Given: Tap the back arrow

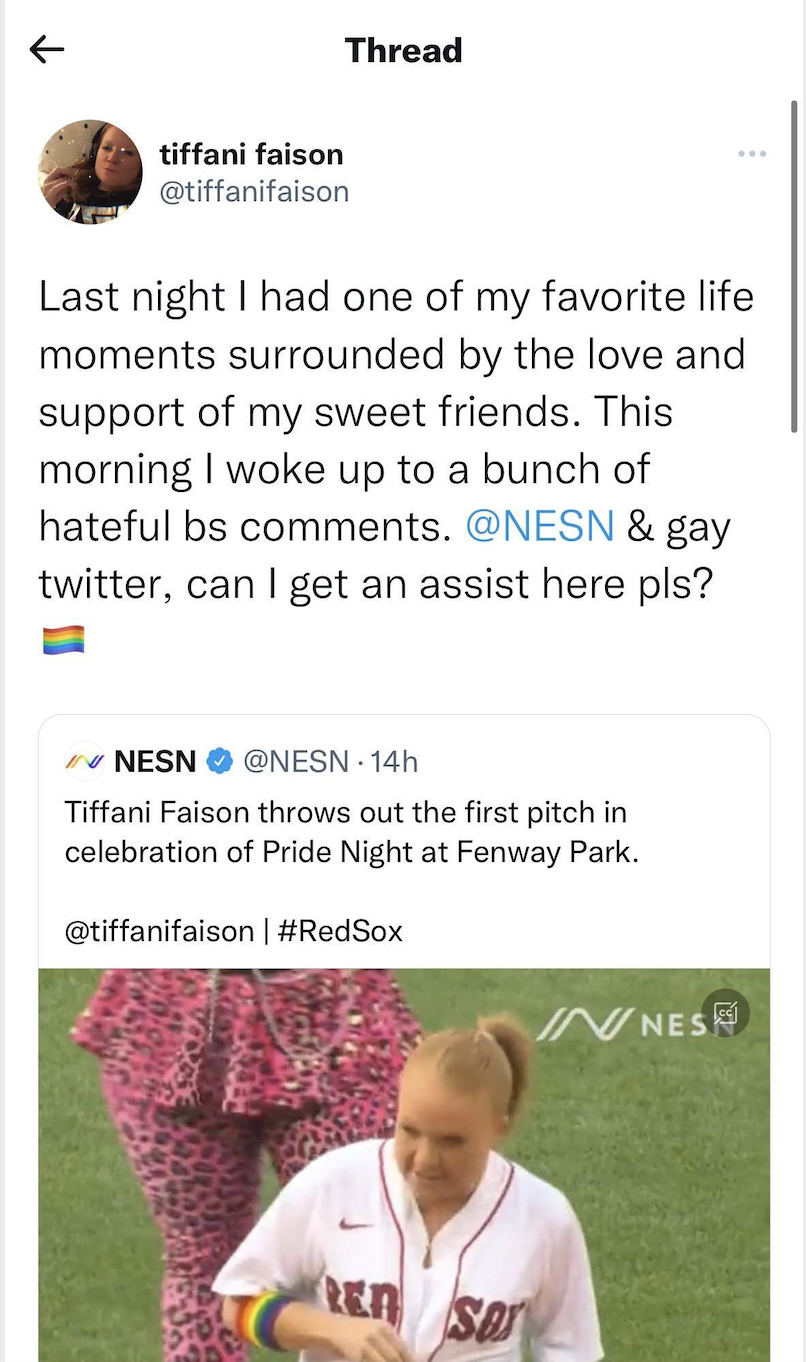Looking at the screenshot, I should point(47,49).
